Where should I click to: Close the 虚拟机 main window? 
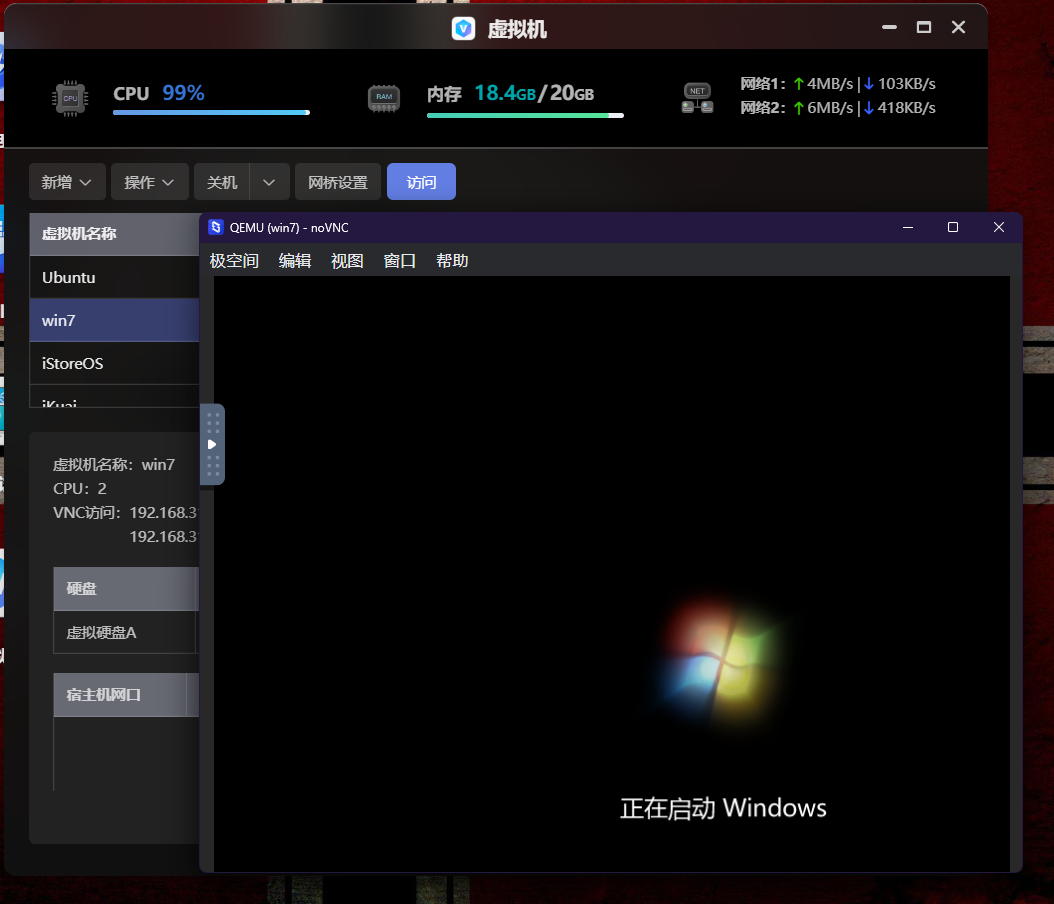(x=959, y=27)
